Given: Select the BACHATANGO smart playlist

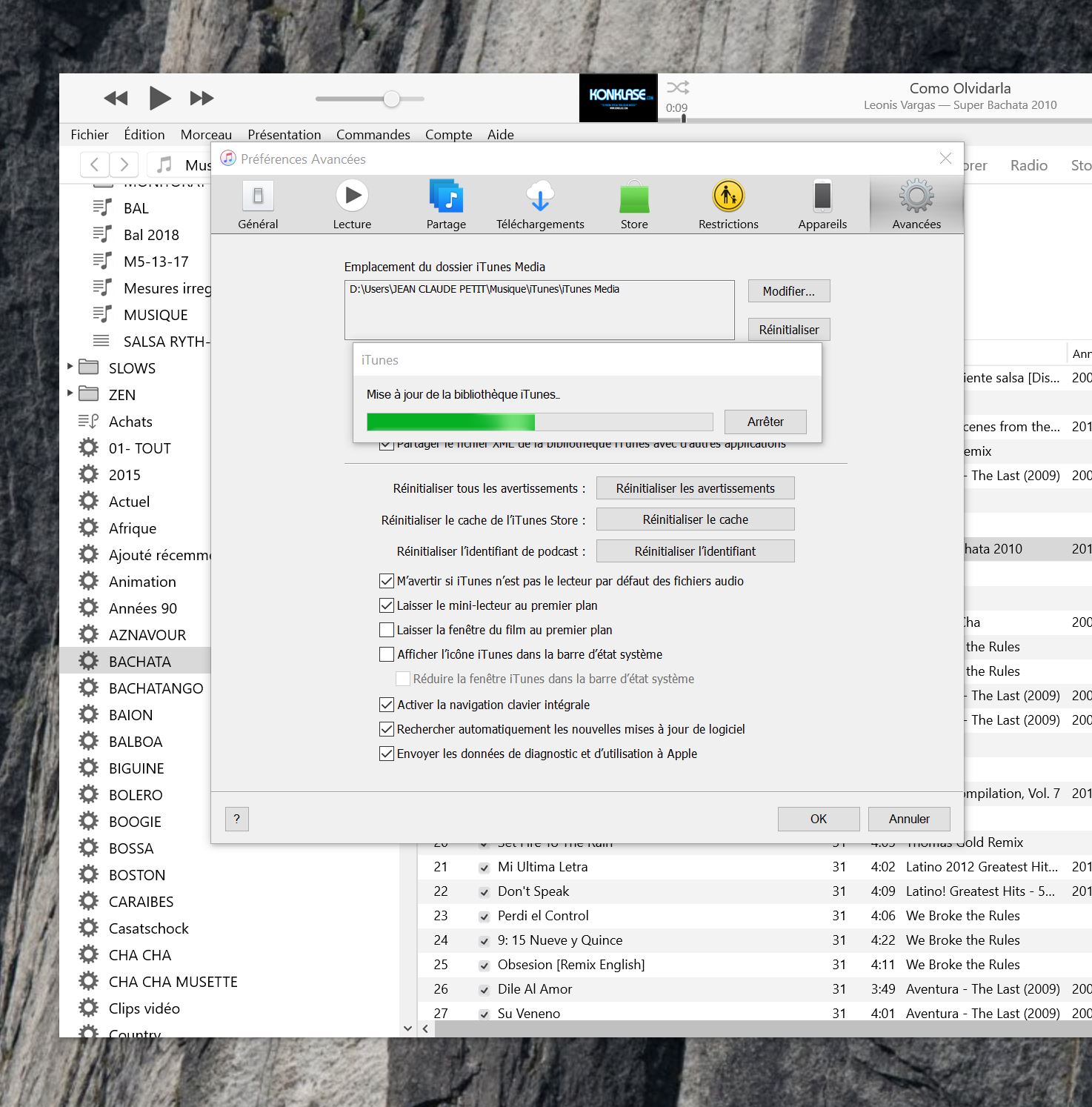Looking at the screenshot, I should coord(156,688).
